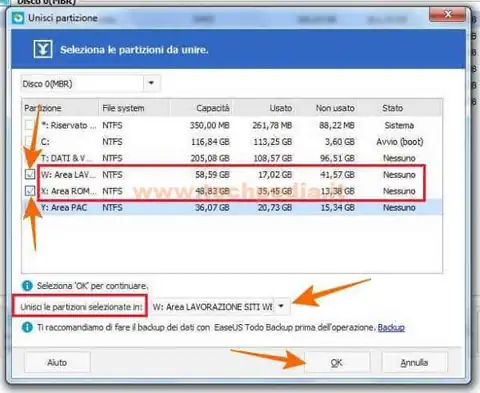Click capacity value 36,07 GB

[212, 207]
